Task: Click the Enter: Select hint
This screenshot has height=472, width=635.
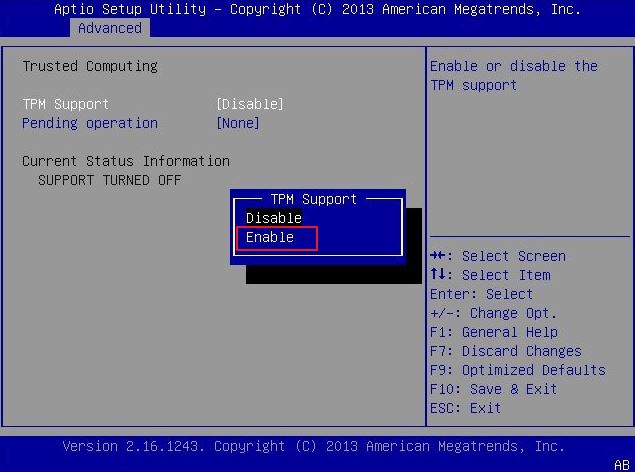Action: click(x=482, y=294)
